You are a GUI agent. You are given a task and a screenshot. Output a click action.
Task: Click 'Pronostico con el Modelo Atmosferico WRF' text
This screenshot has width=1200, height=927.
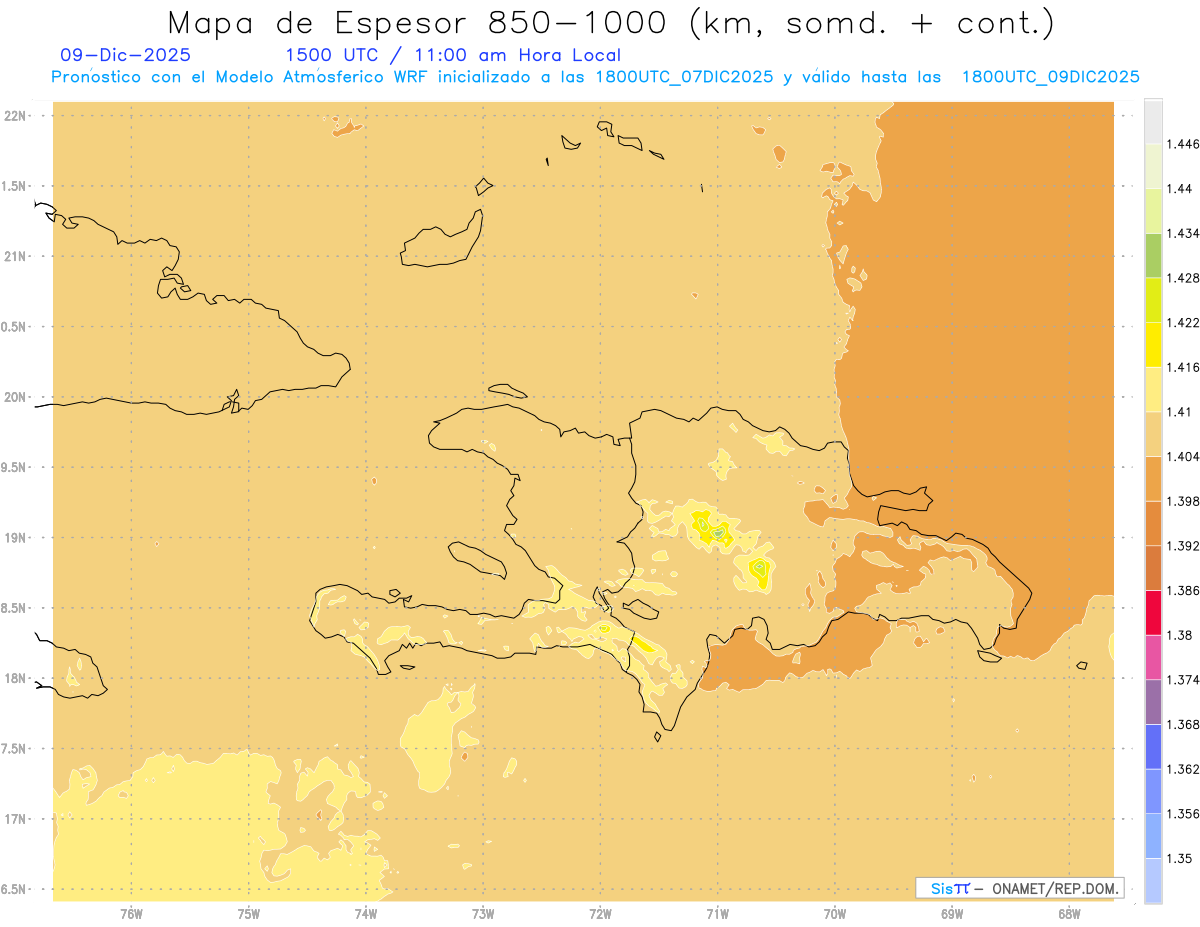[240, 77]
